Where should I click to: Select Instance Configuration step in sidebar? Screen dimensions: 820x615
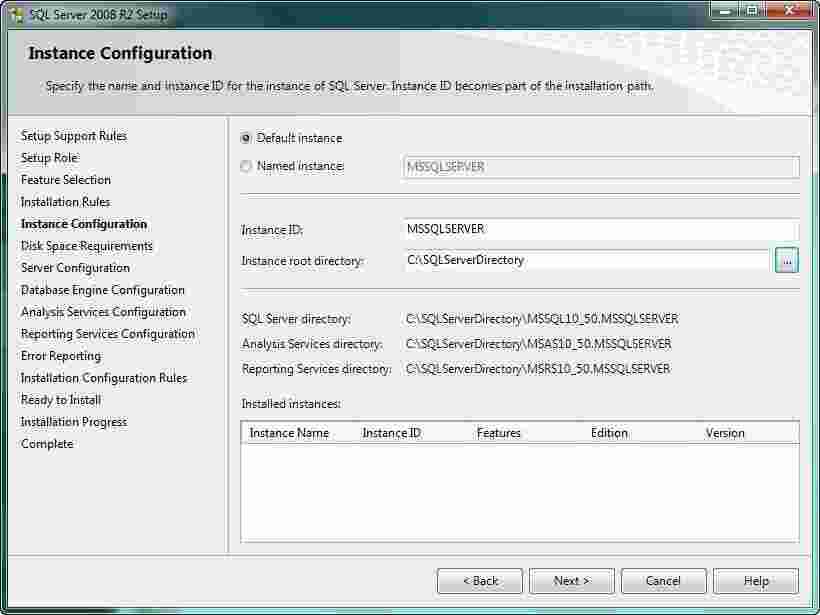coord(84,224)
